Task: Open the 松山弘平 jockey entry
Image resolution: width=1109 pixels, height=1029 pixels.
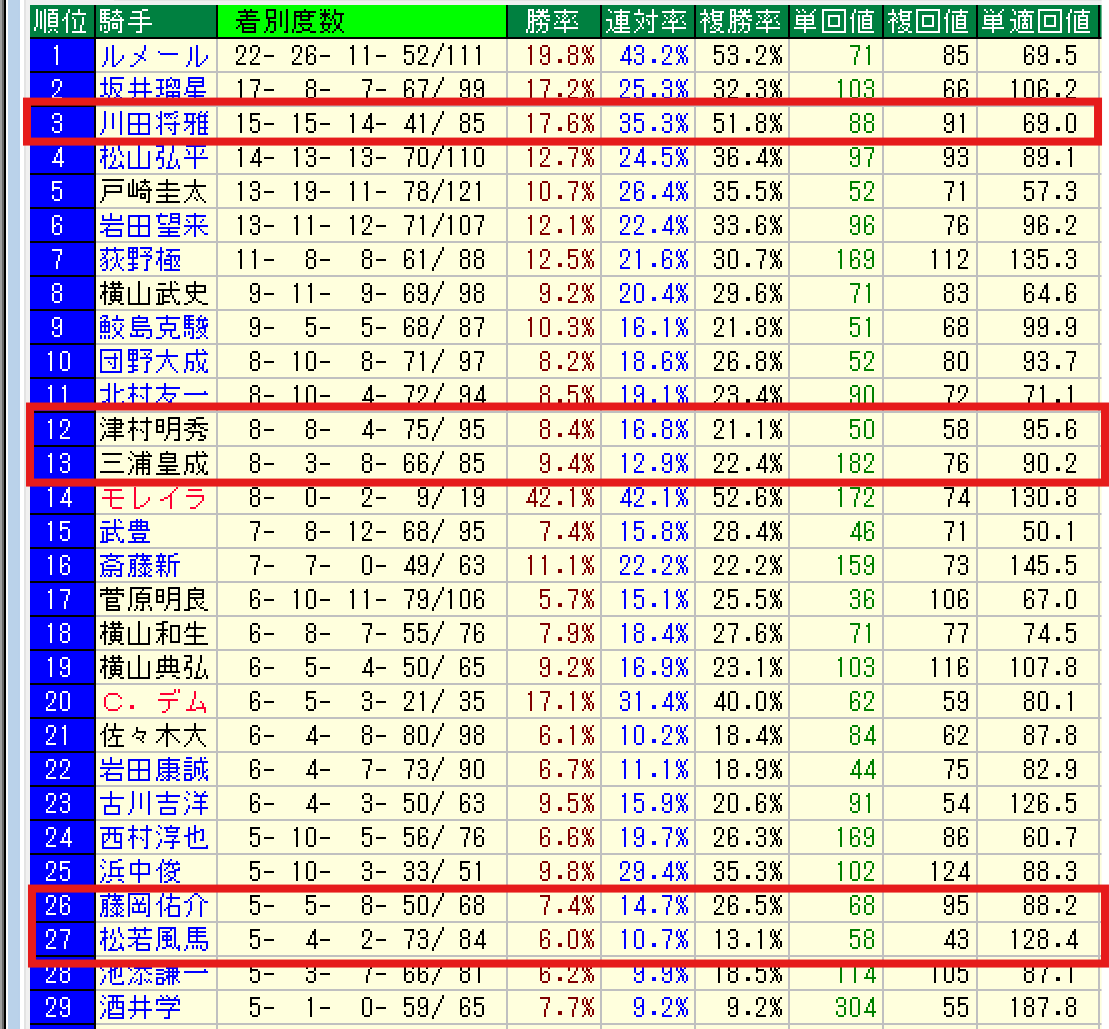Action: click(153, 158)
